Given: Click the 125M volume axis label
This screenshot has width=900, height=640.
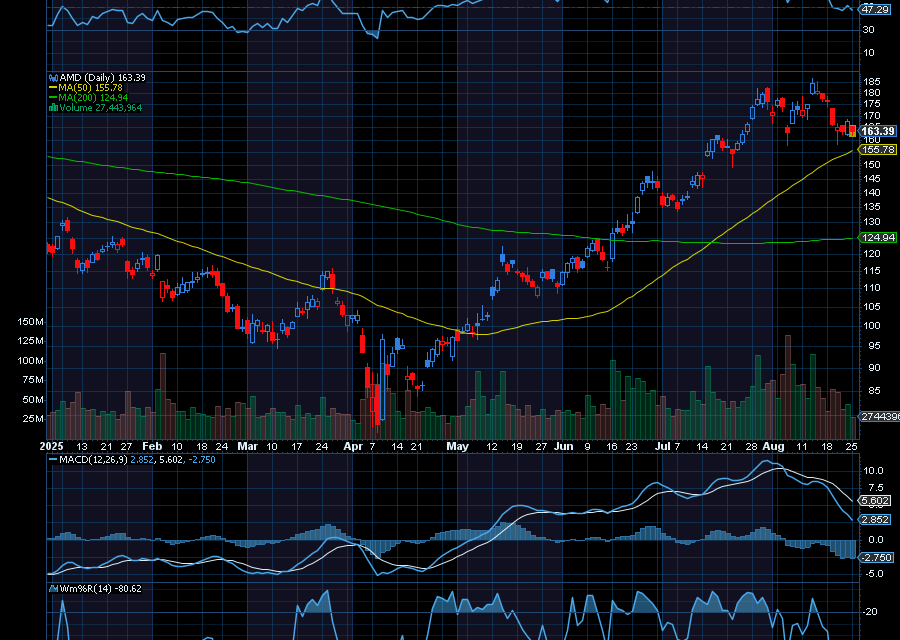Looking at the screenshot, I should pyautogui.click(x=30, y=341).
